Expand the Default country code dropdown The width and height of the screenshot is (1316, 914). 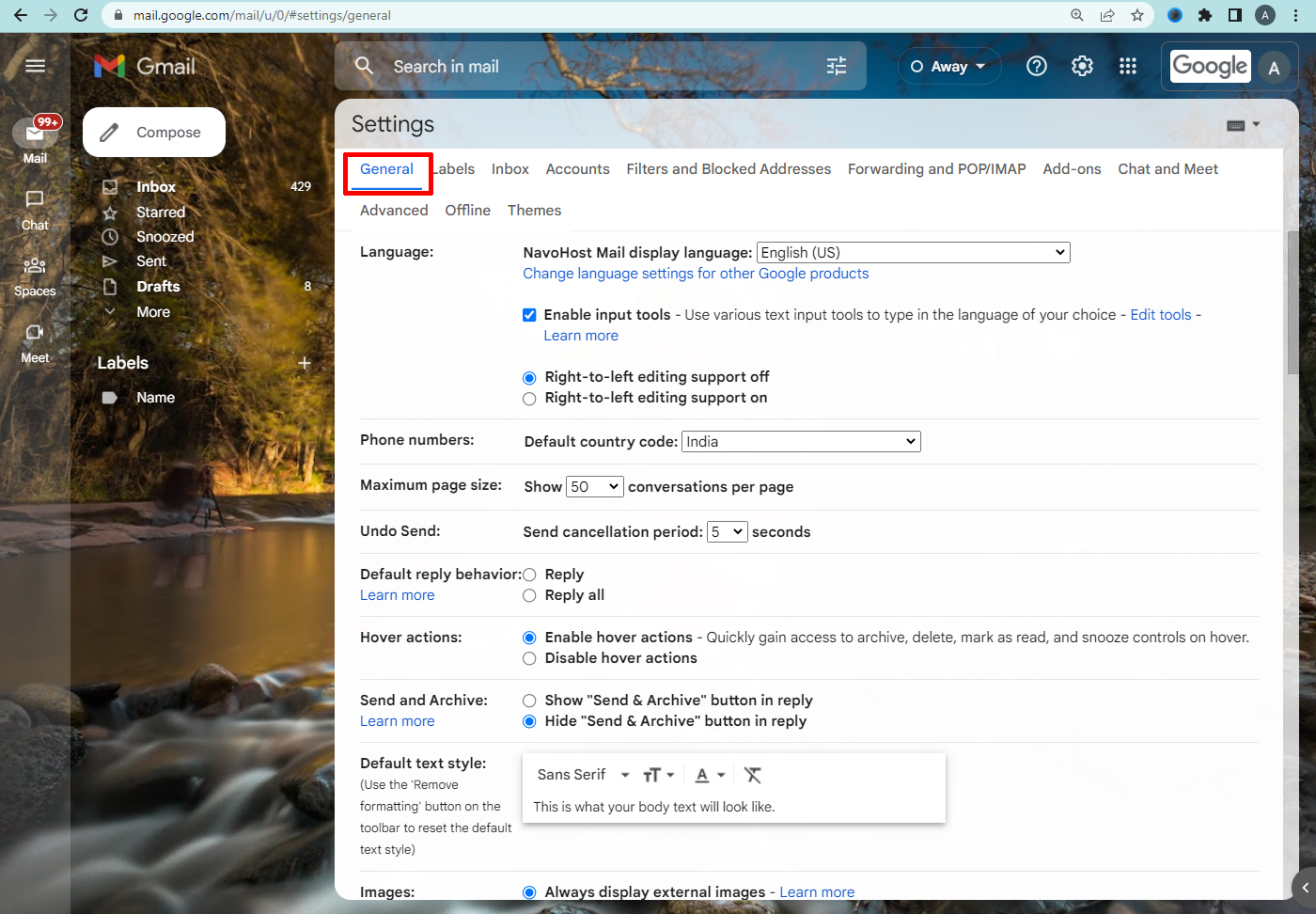800,442
